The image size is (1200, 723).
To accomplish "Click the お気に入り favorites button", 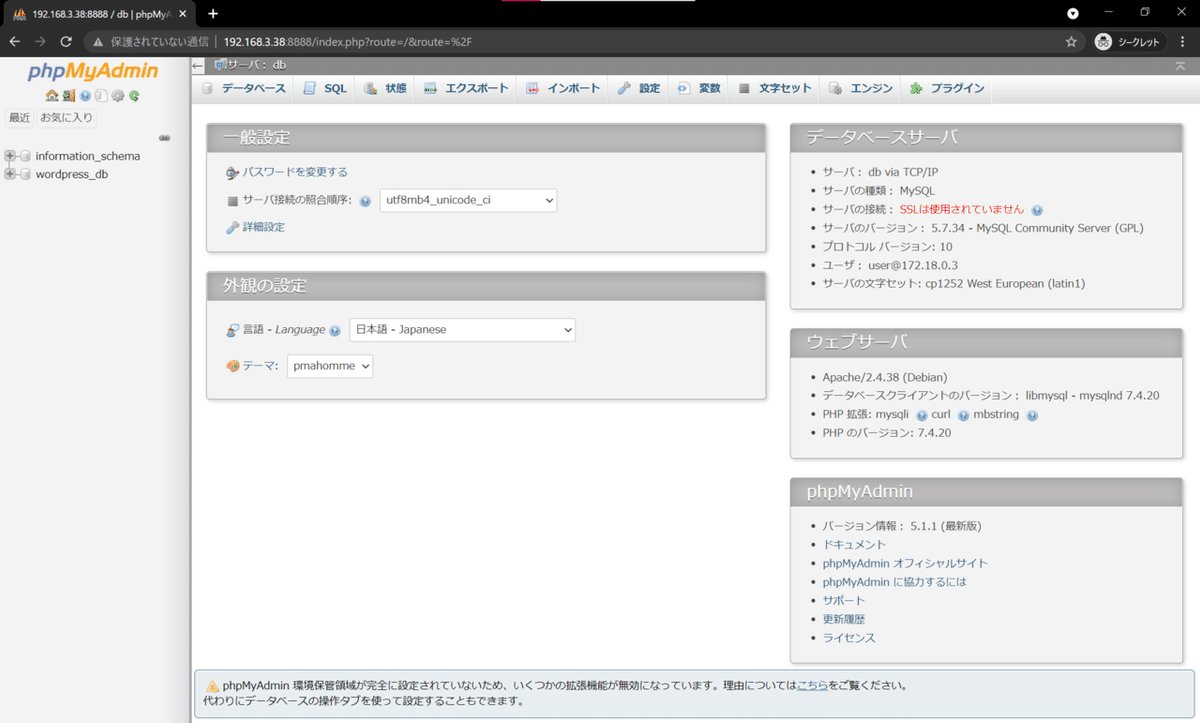I will [66, 118].
